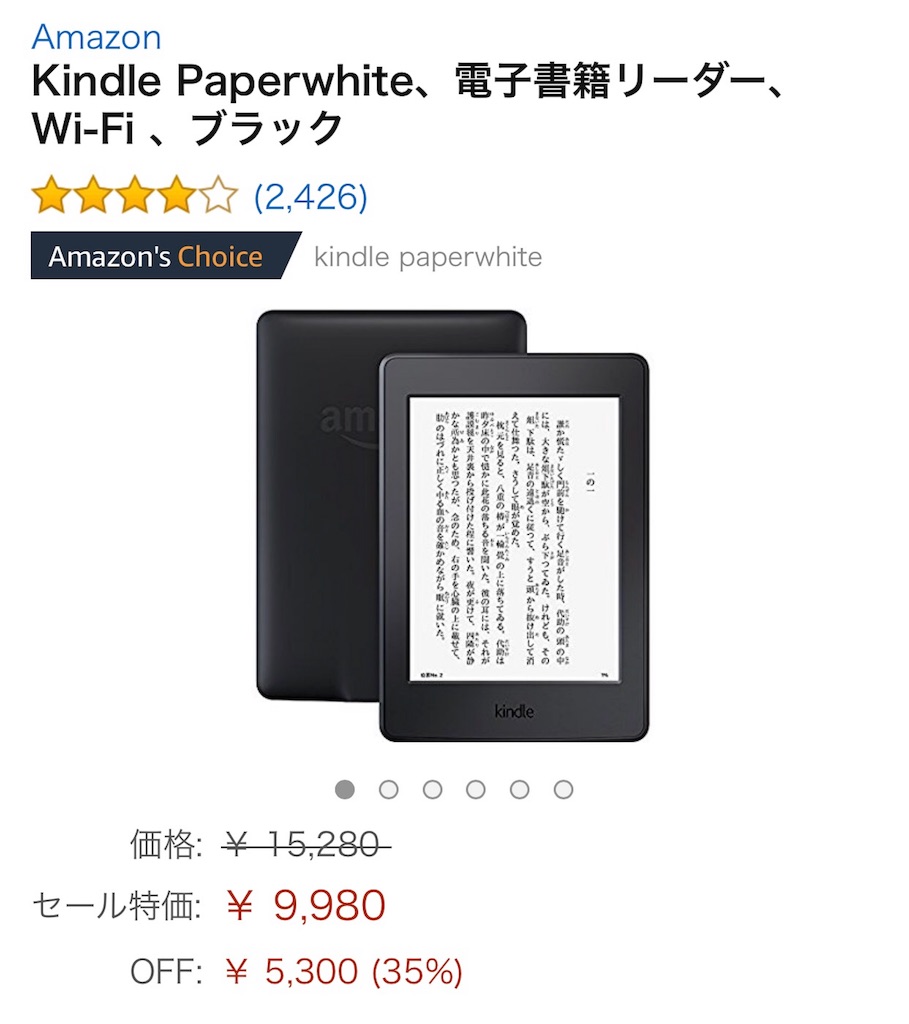The width and height of the screenshot is (909, 1024).
Task: Click the ¥5,300 (35%) discount amount
Action: pyautogui.click(x=343, y=971)
